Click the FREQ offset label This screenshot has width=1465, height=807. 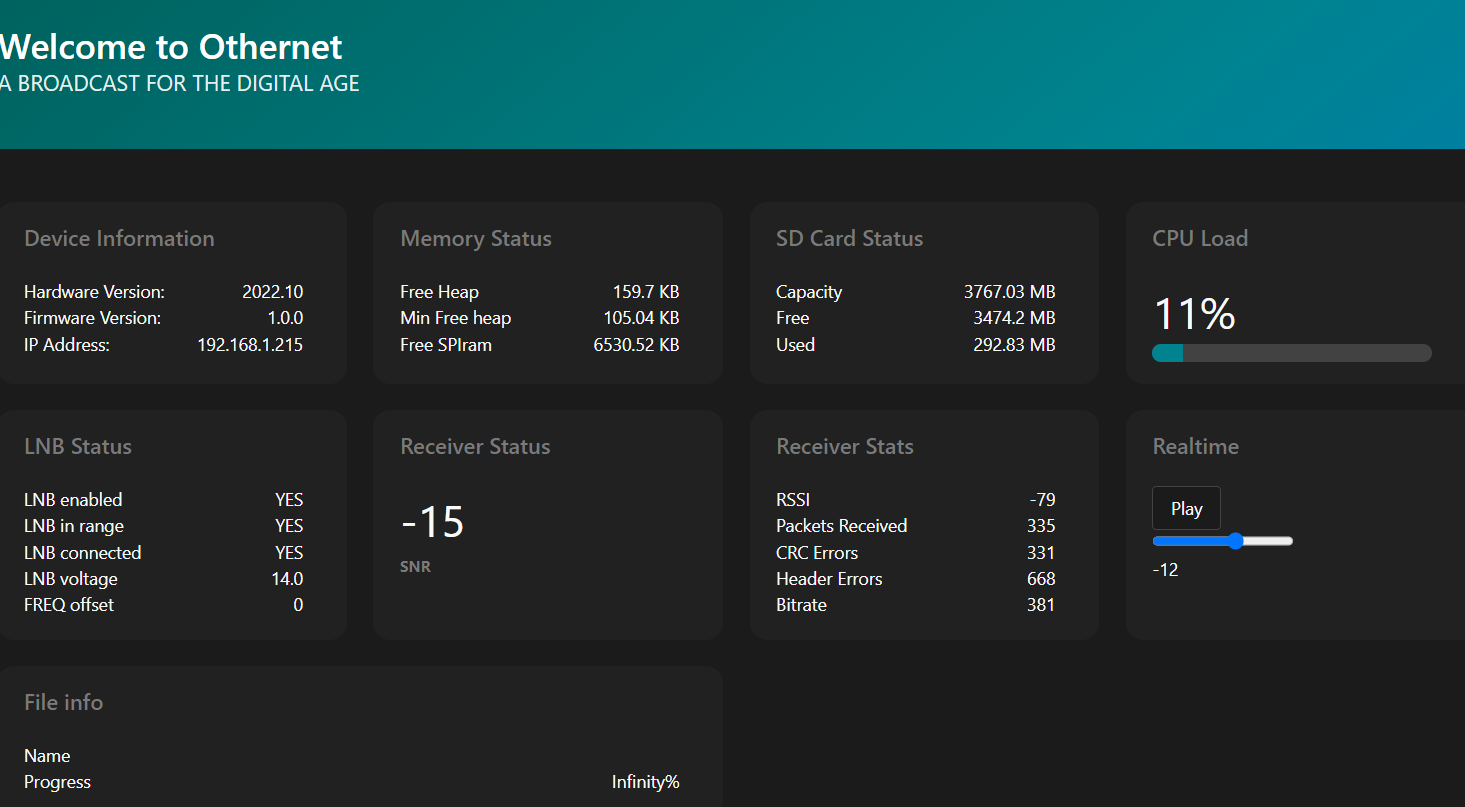coord(69,605)
